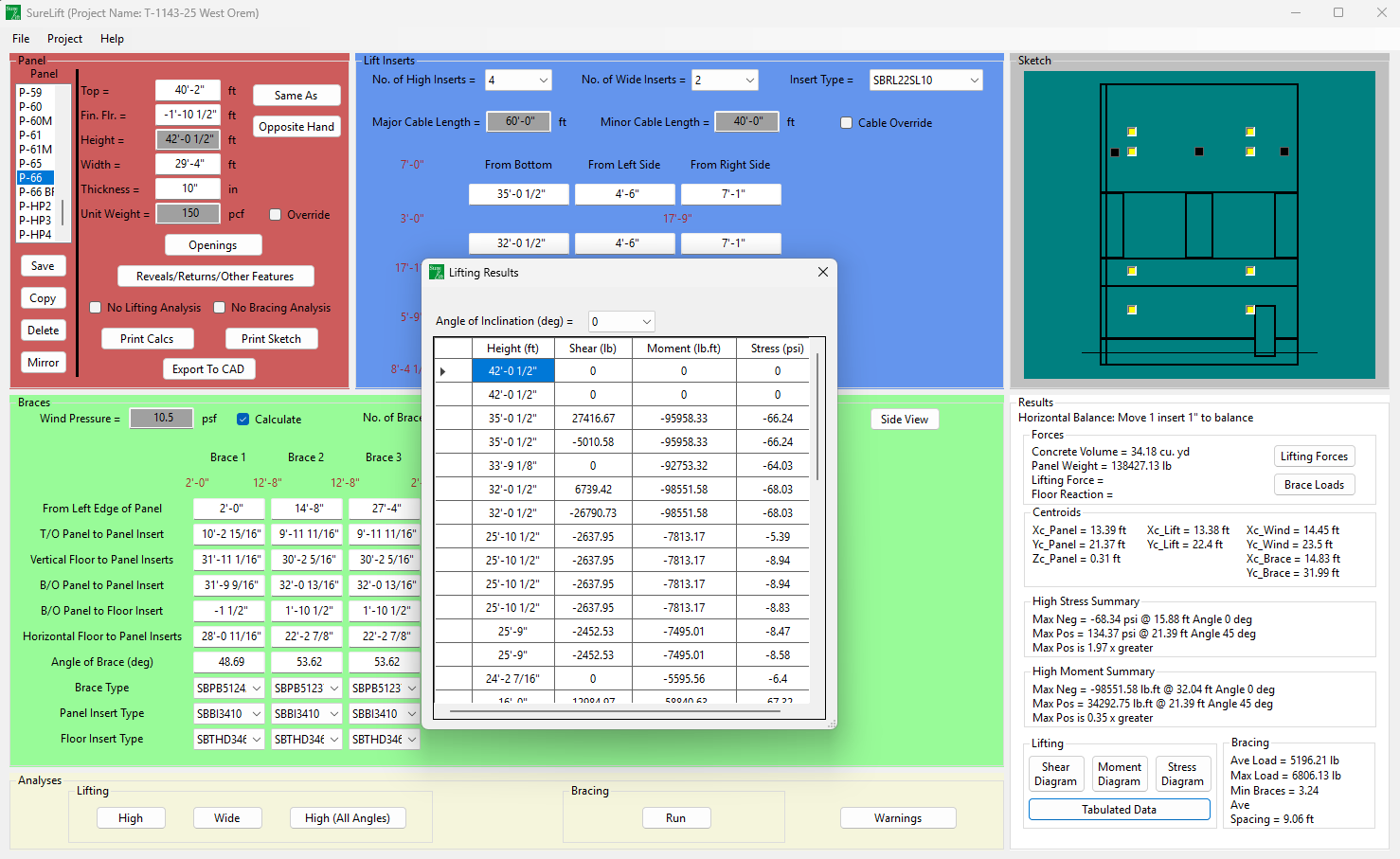
Task: Enable the Cable Override checkbox
Action: click(847, 123)
